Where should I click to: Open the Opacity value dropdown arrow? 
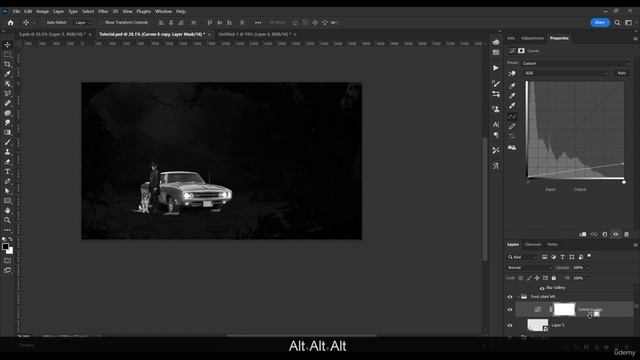pos(588,268)
